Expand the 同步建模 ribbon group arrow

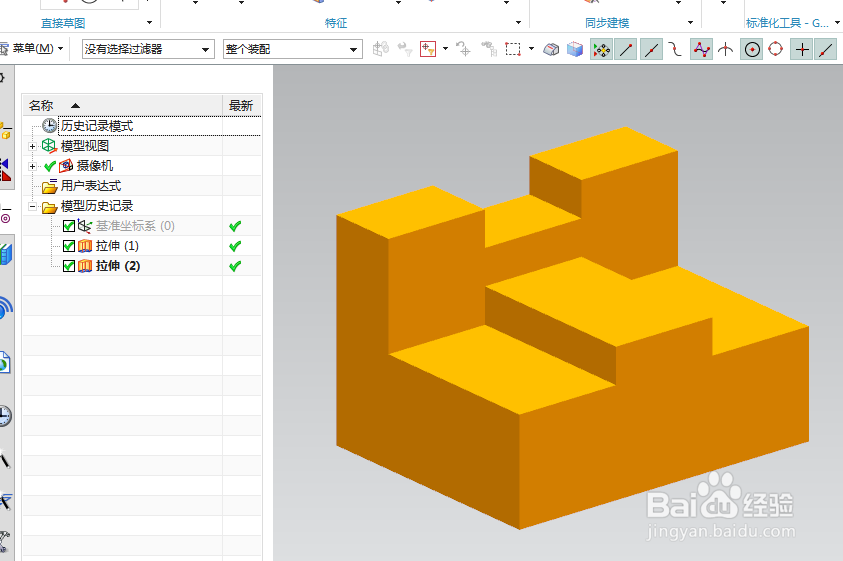[690, 23]
